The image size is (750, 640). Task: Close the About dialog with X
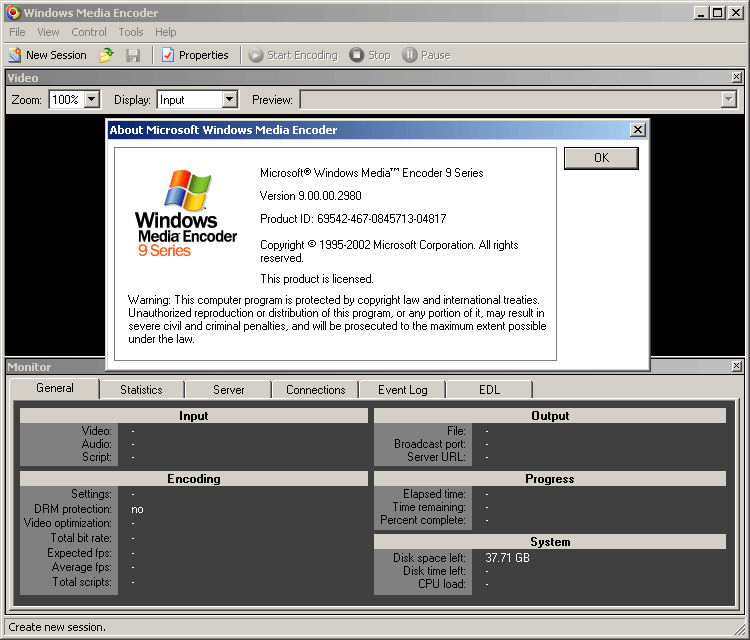pos(637,130)
